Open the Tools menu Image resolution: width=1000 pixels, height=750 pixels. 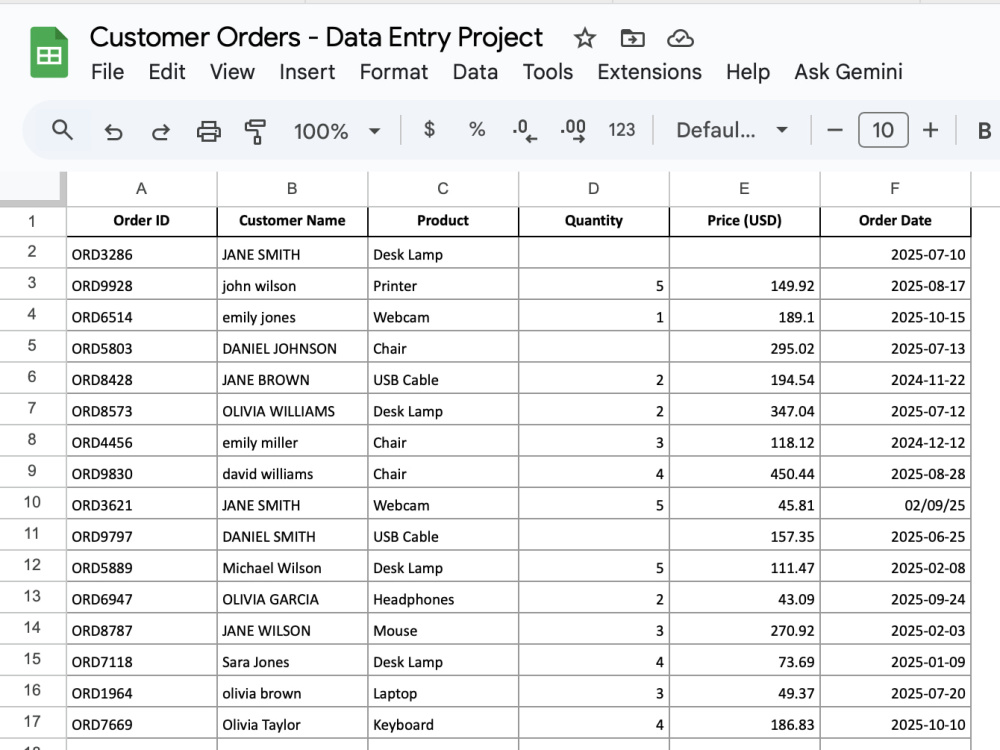coord(547,72)
